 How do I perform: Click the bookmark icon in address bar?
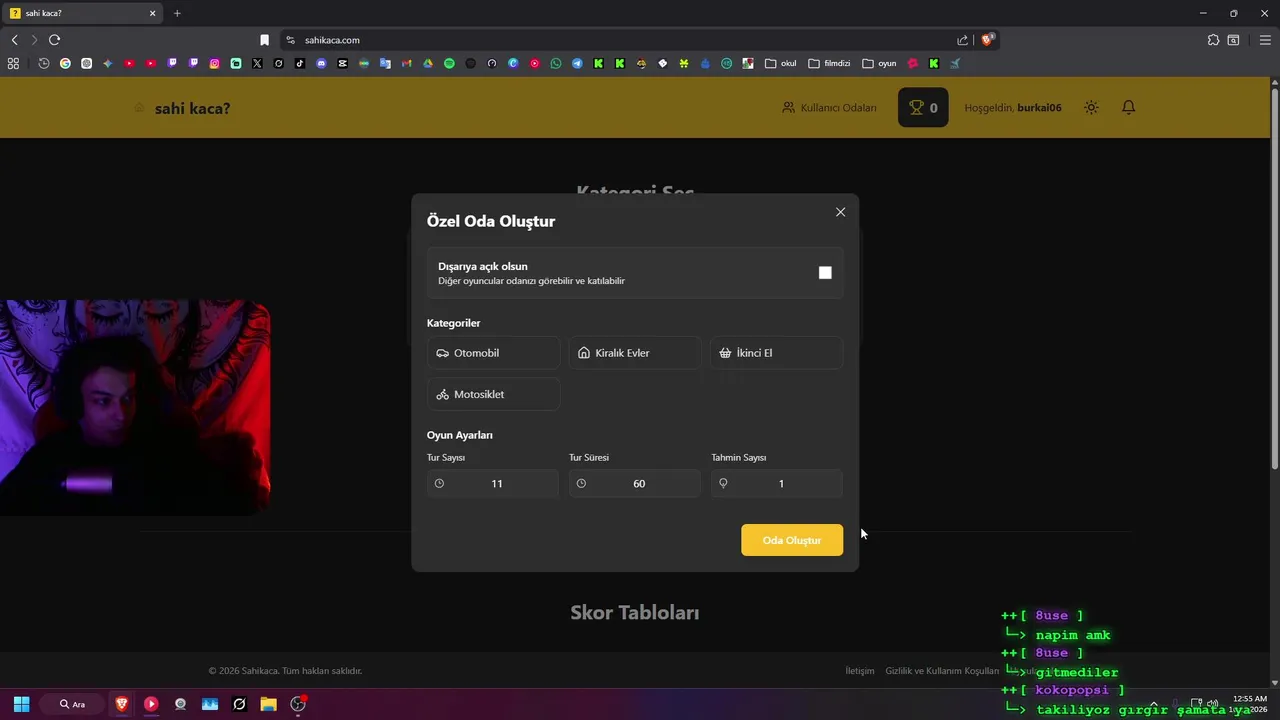[x=264, y=40]
